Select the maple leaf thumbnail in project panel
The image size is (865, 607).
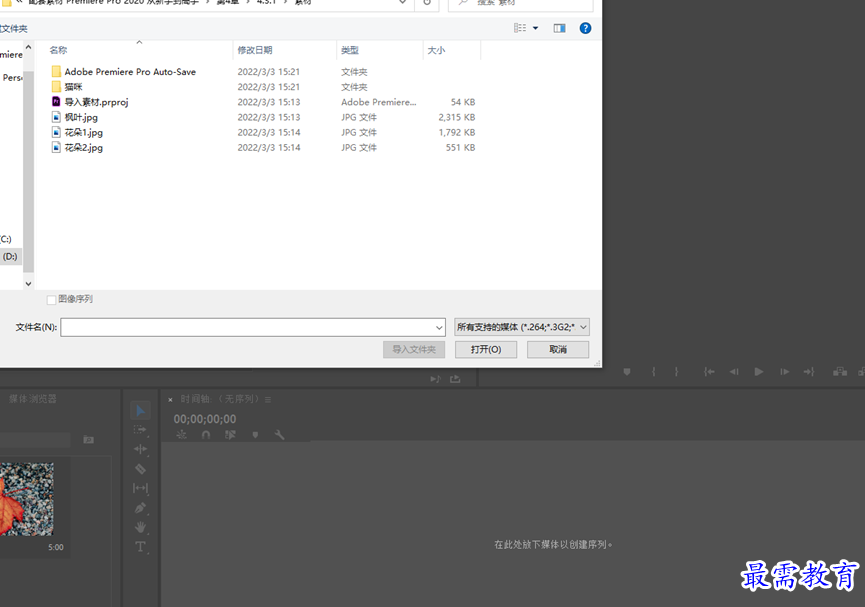(x=26, y=499)
